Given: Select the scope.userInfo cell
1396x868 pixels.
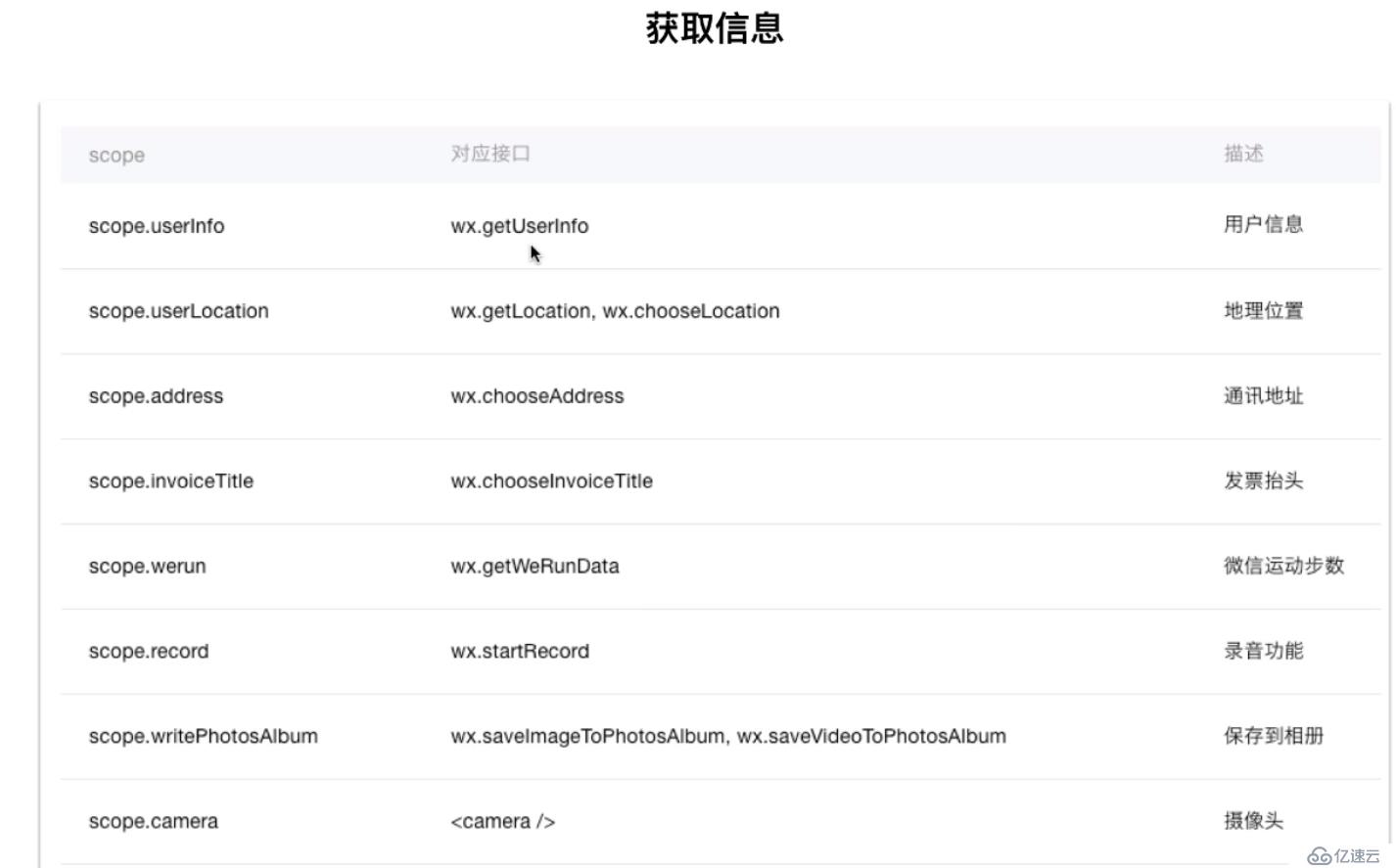Looking at the screenshot, I should pos(157,226).
